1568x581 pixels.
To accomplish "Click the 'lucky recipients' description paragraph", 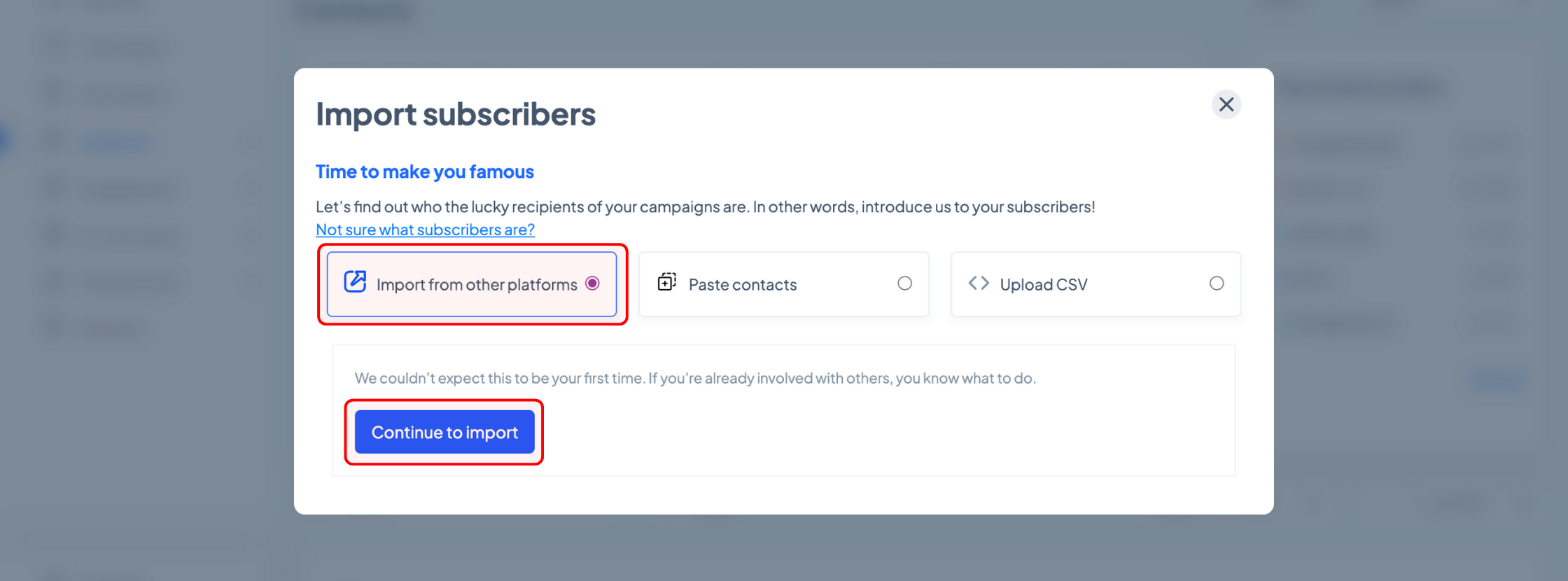I will coord(706,206).
